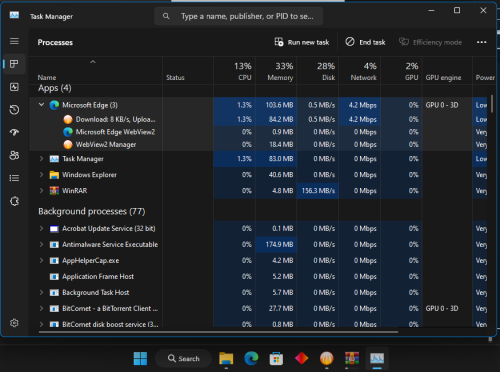500x372 pixels.
Task: Click the Efficiency mode button
Action: click(x=431, y=42)
